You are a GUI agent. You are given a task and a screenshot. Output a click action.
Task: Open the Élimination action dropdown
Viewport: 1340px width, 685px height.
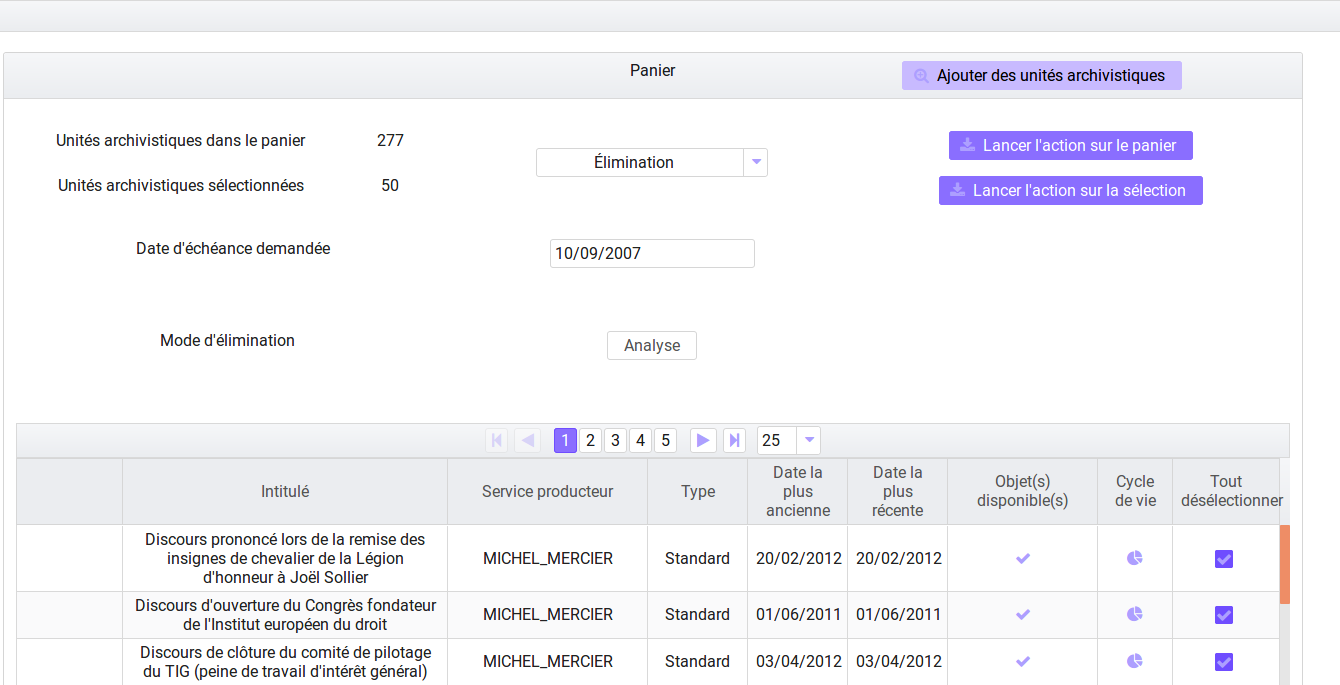point(756,162)
